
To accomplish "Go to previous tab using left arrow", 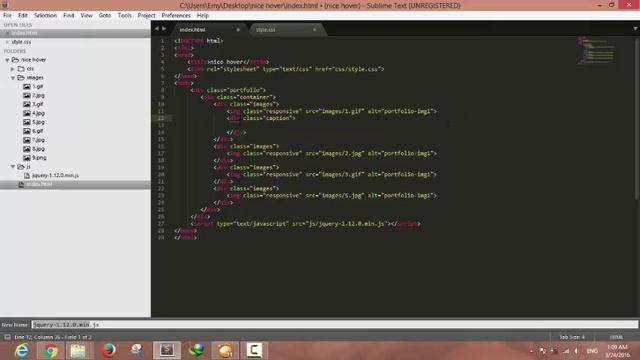I will [x=157, y=29].
